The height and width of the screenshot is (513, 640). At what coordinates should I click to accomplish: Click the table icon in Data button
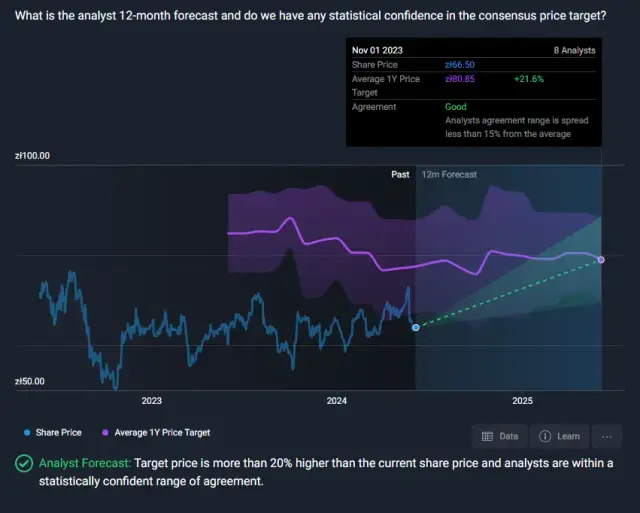(487, 436)
